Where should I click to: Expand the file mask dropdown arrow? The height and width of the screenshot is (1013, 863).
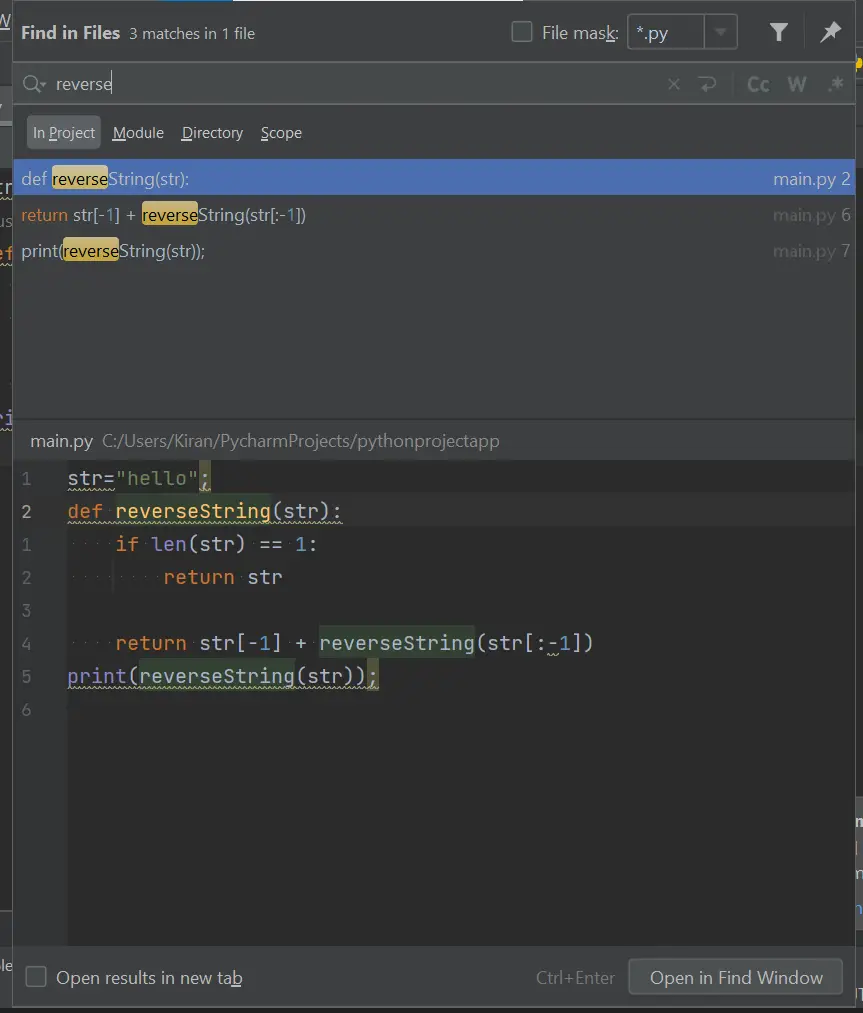point(720,33)
